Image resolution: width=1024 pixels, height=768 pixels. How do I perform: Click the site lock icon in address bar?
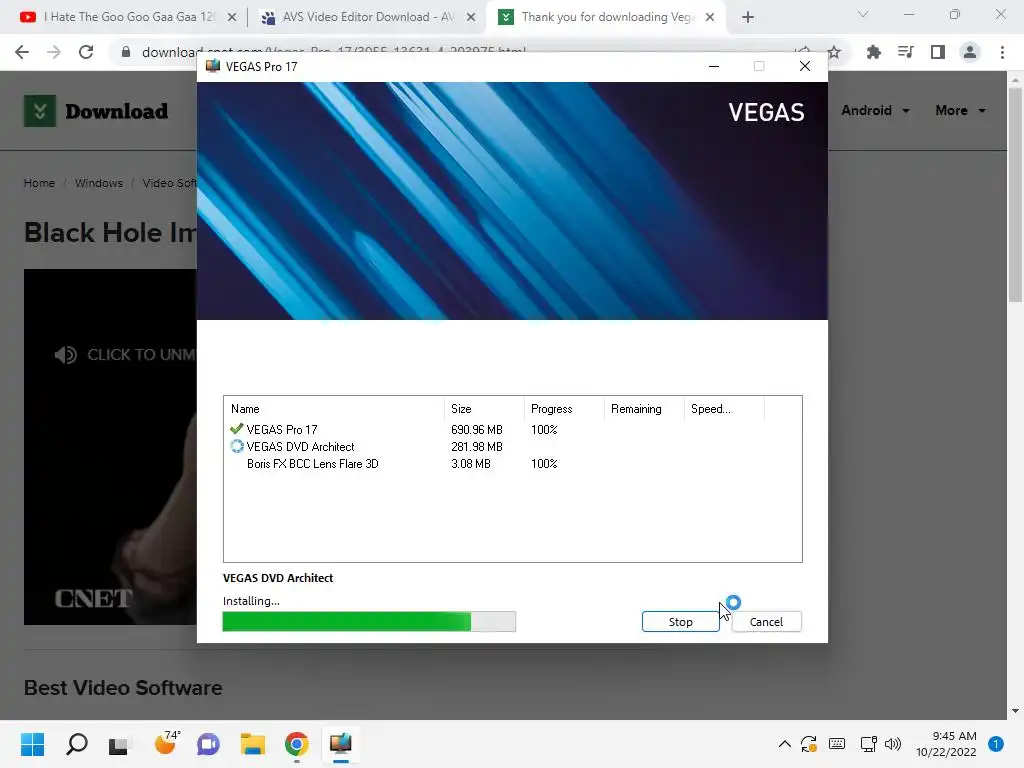pyautogui.click(x=126, y=52)
